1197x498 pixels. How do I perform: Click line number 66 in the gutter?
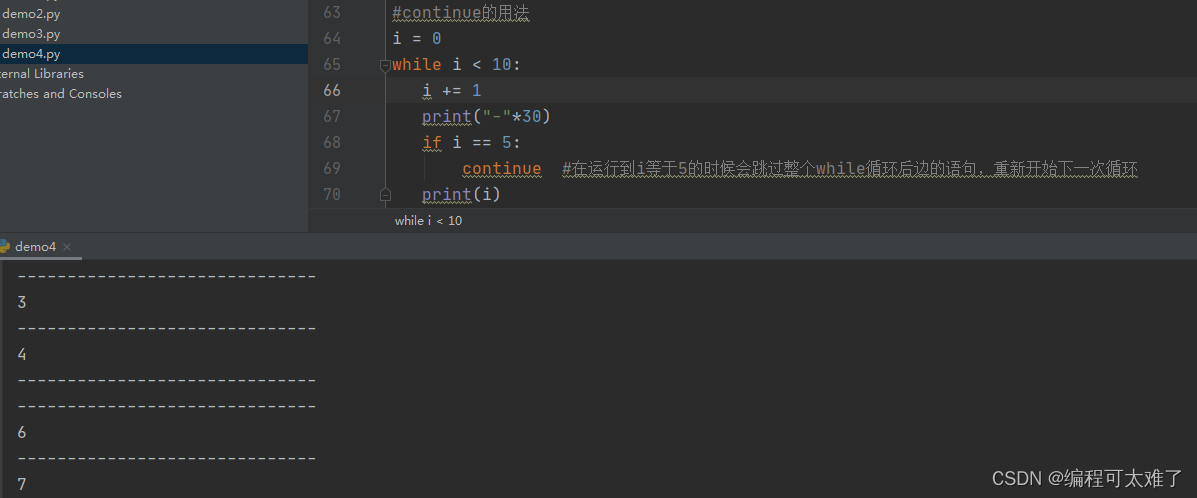332,90
